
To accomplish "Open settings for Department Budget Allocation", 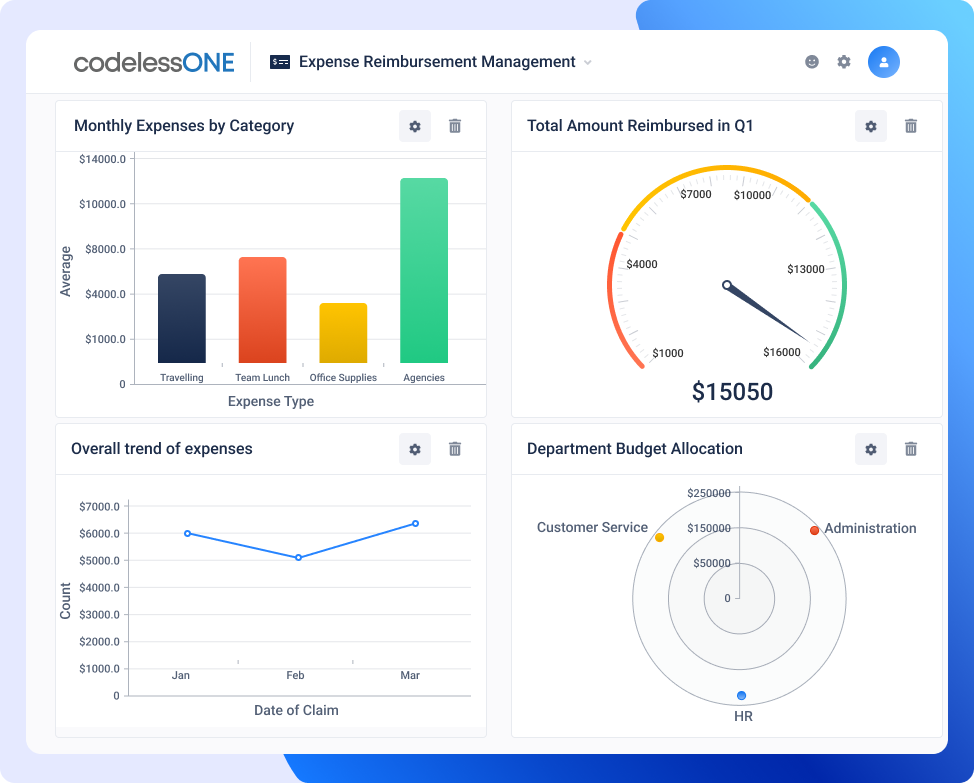I will point(871,449).
